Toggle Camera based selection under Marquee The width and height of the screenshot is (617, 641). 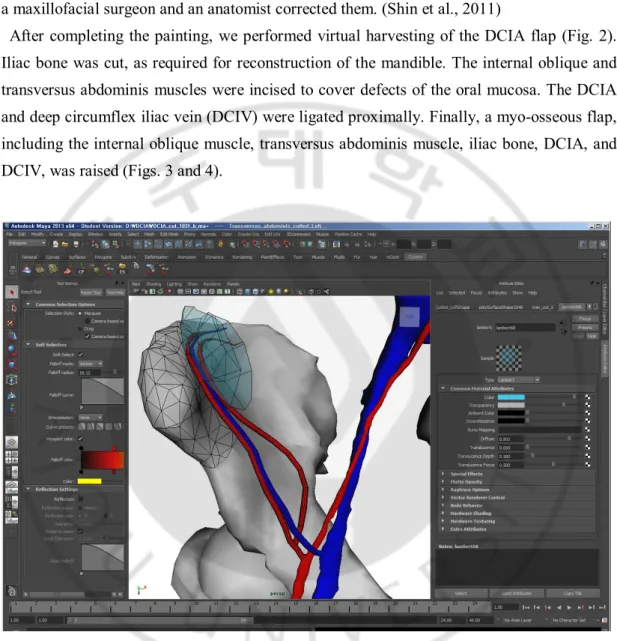(87, 321)
